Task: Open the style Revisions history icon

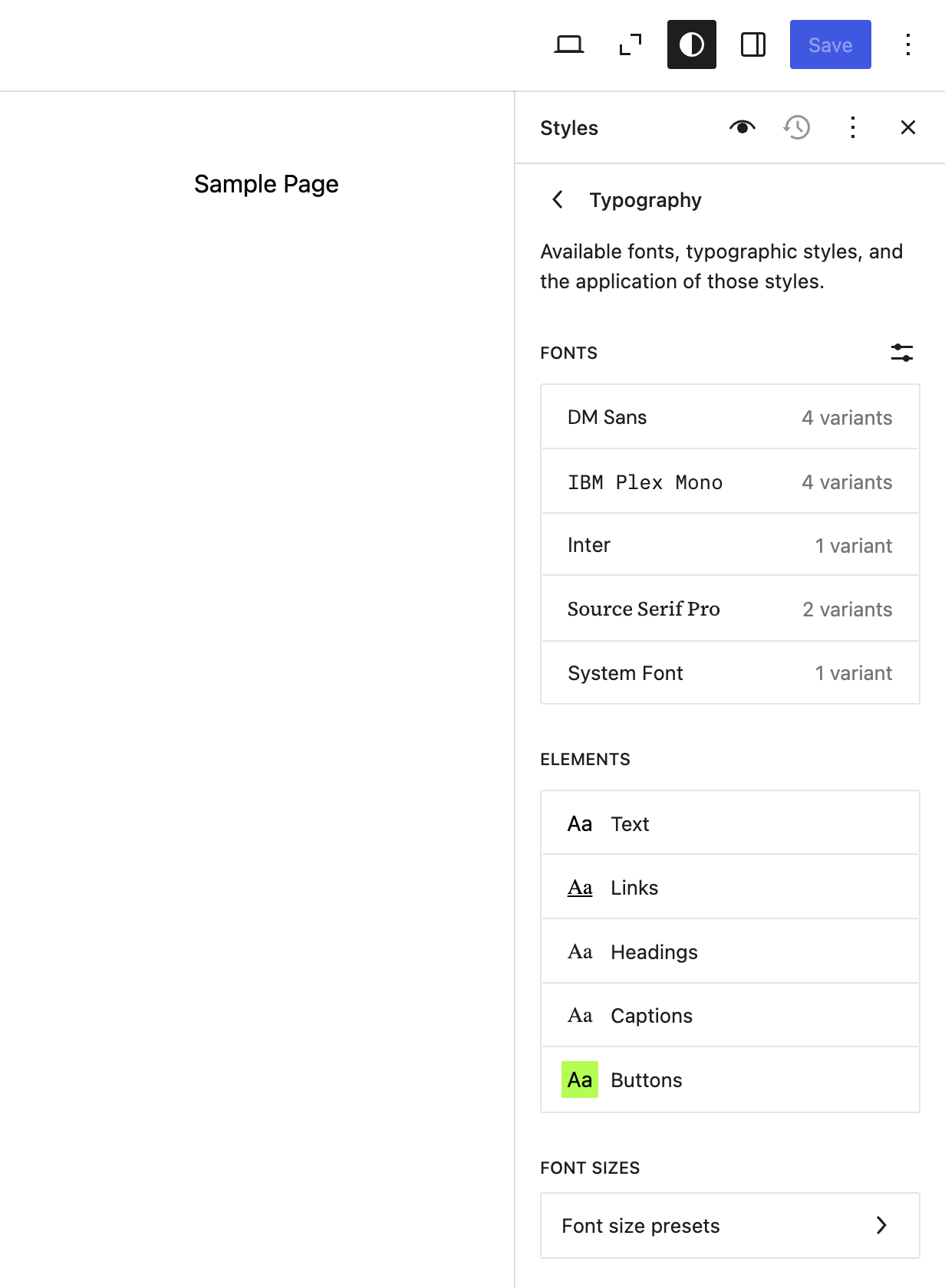Action: pyautogui.click(x=795, y=127)
